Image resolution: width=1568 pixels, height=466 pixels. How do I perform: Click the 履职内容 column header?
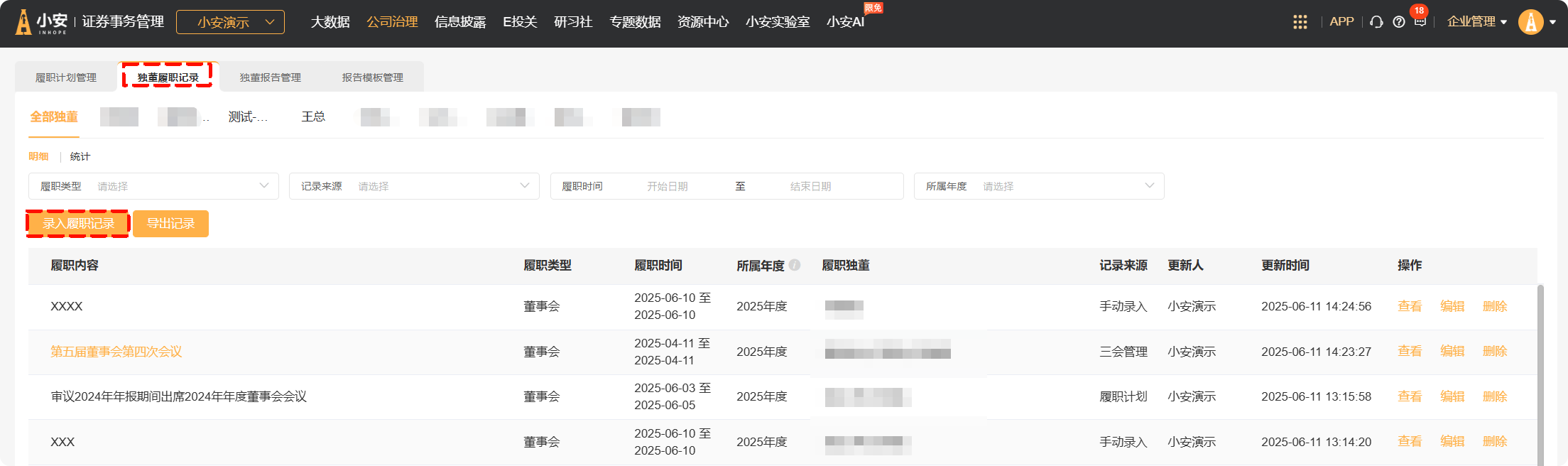click(x=75, y=265)
